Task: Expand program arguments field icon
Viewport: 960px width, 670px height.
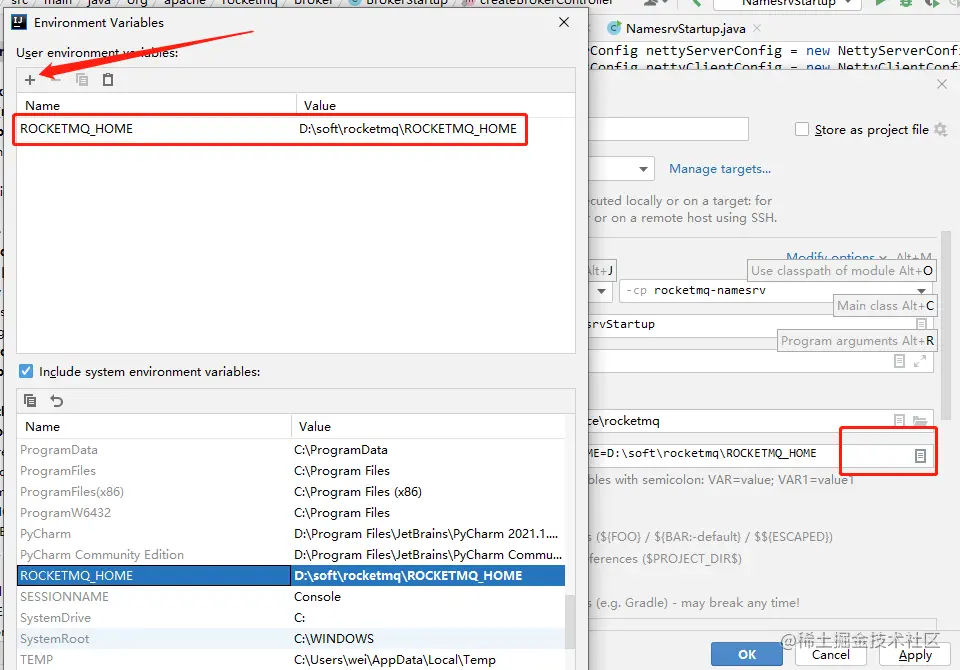Action: [x=920, y=361]
